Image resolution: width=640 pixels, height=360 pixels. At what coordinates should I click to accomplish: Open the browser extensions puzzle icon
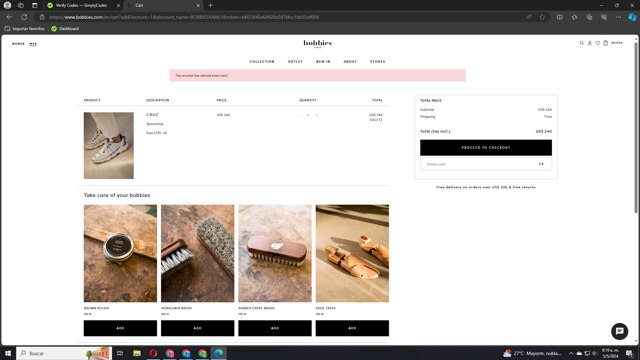coord(574,17)
